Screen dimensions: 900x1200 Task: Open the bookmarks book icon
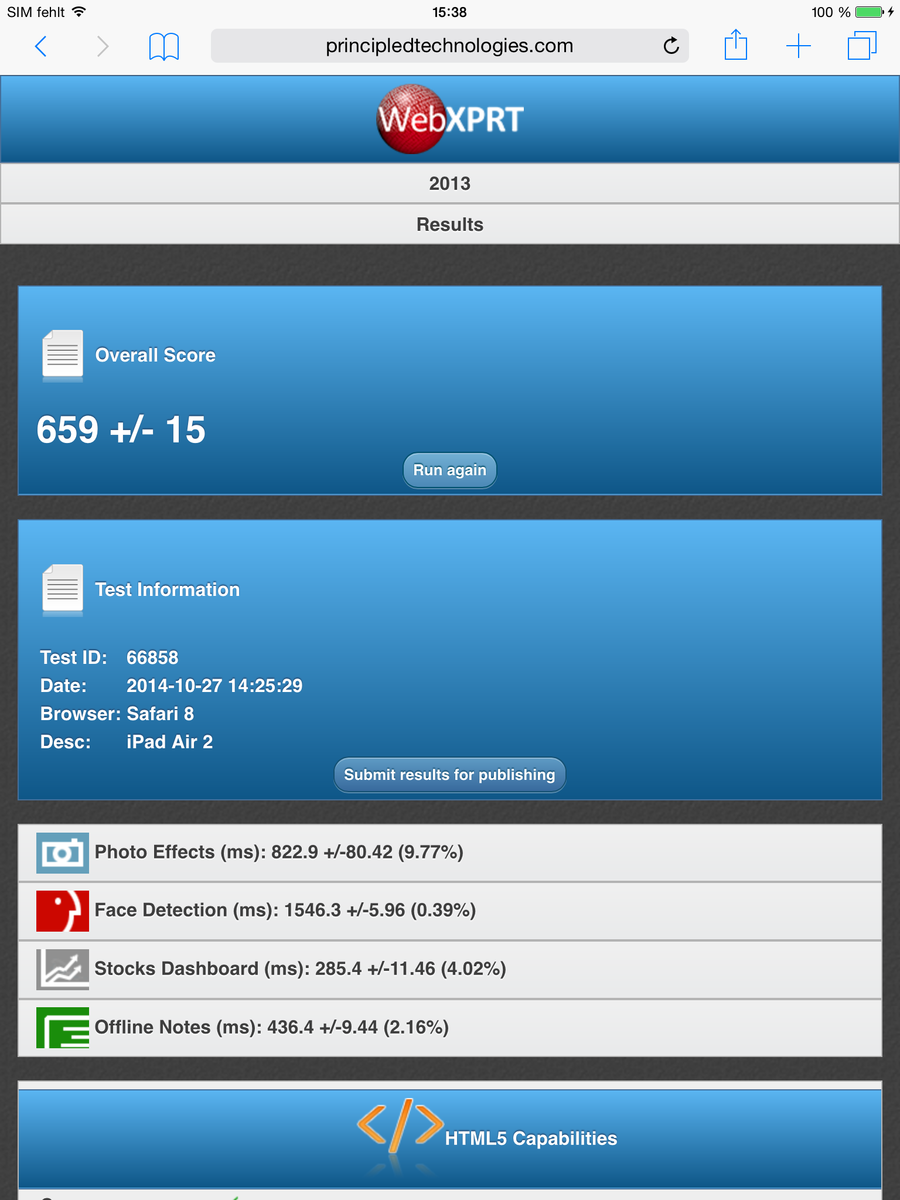pos(164,46)
